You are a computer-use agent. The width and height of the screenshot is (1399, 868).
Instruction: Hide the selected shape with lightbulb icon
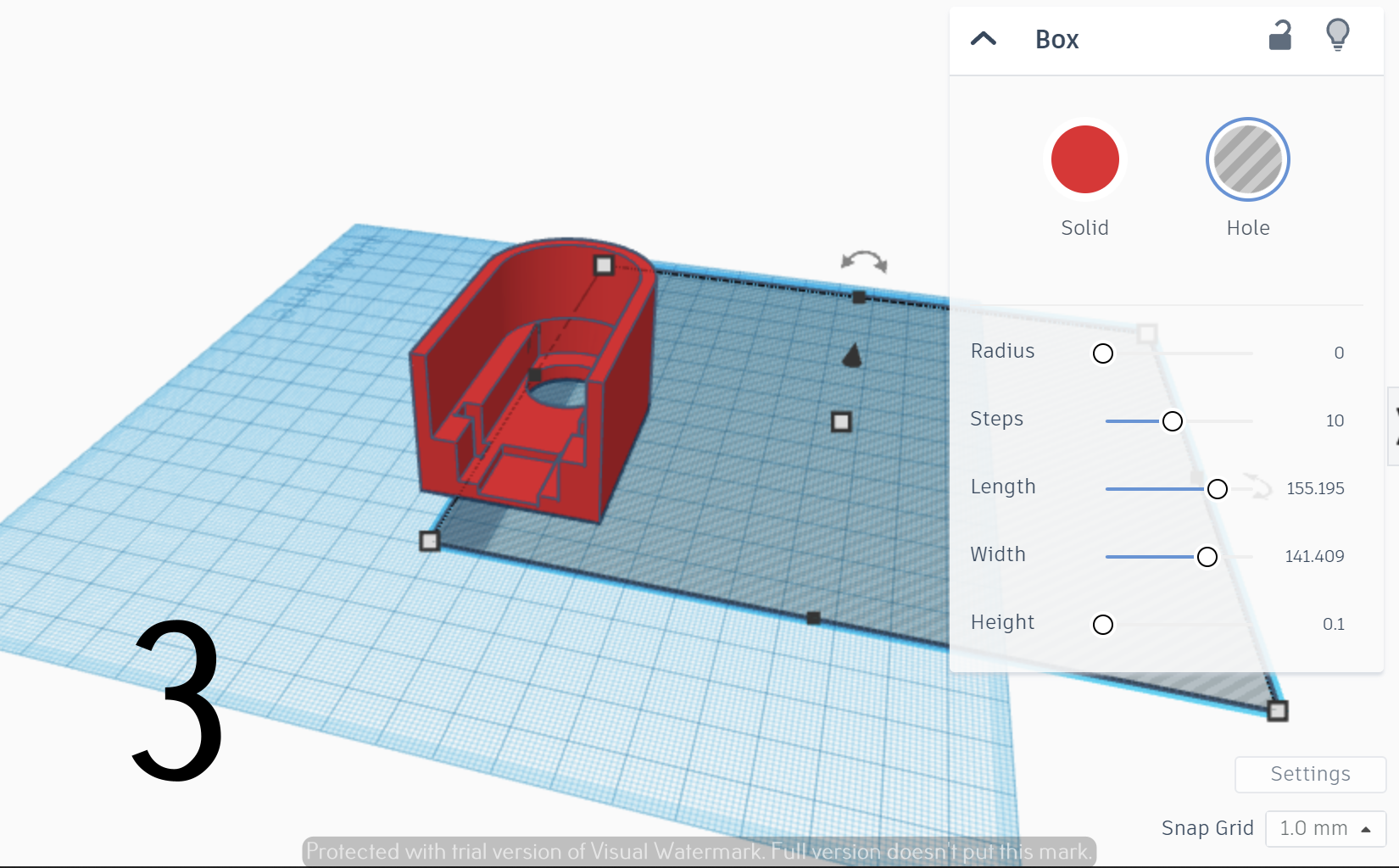(x=1338, y=35)
